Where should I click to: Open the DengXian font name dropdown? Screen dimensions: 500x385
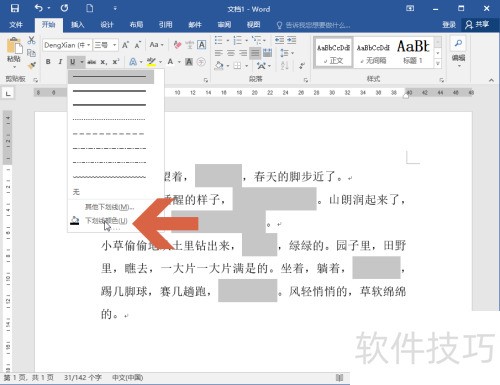[67, 45]
